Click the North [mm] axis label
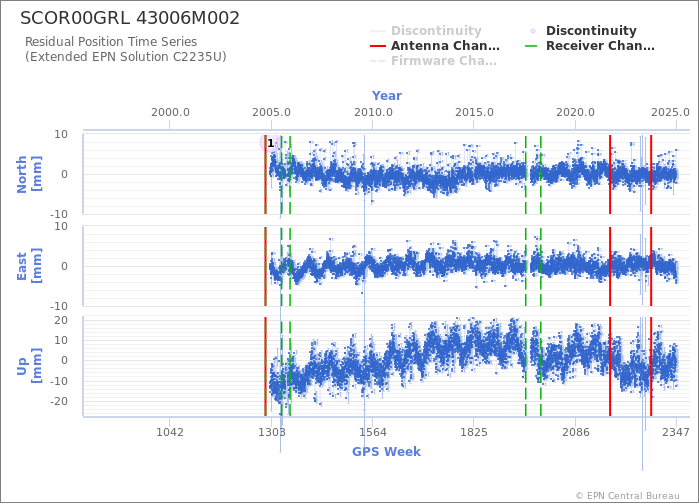700x504 pixels. [29, 174]
